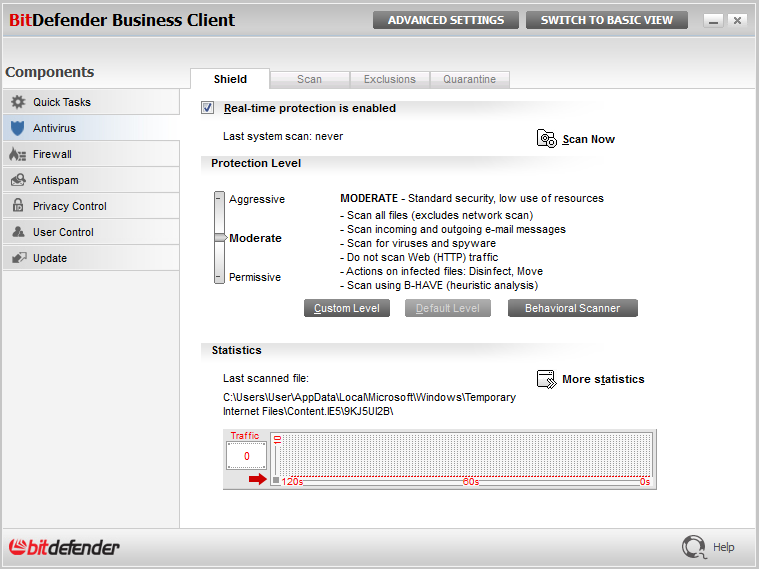Click the Antivirus shield icon

click(17, 128)
